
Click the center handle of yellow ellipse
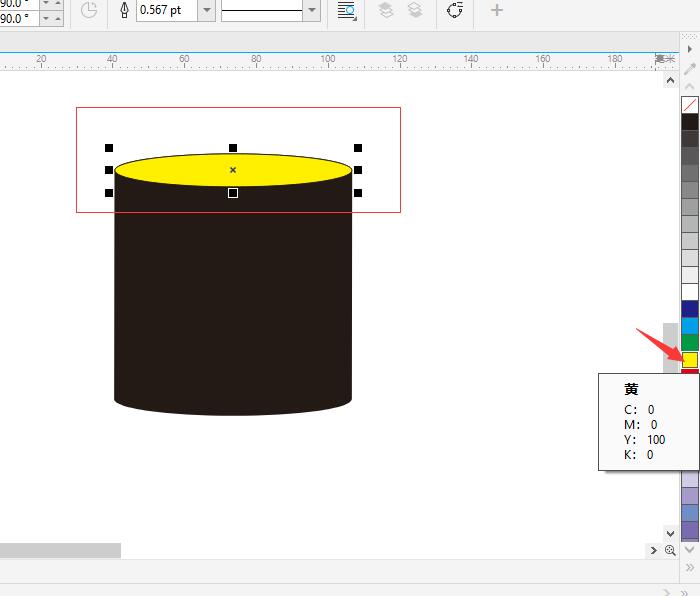point(233,170)
